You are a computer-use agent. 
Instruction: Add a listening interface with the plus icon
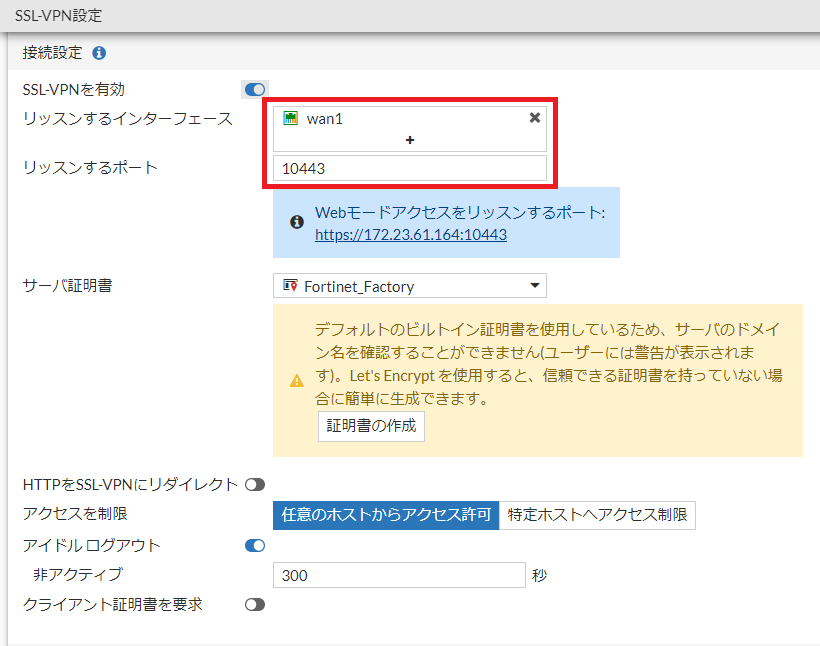410,140
